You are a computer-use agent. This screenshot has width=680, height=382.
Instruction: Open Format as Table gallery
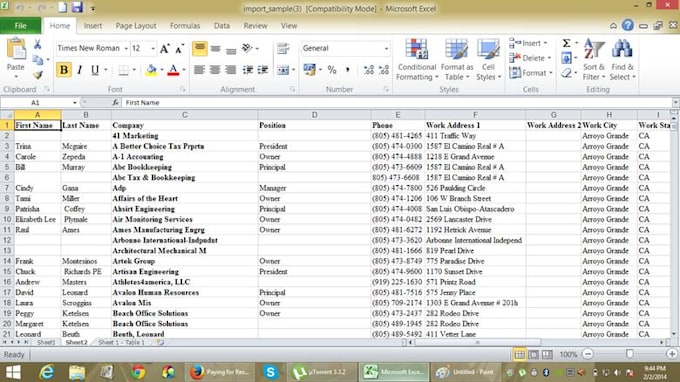tap(457, 60)
